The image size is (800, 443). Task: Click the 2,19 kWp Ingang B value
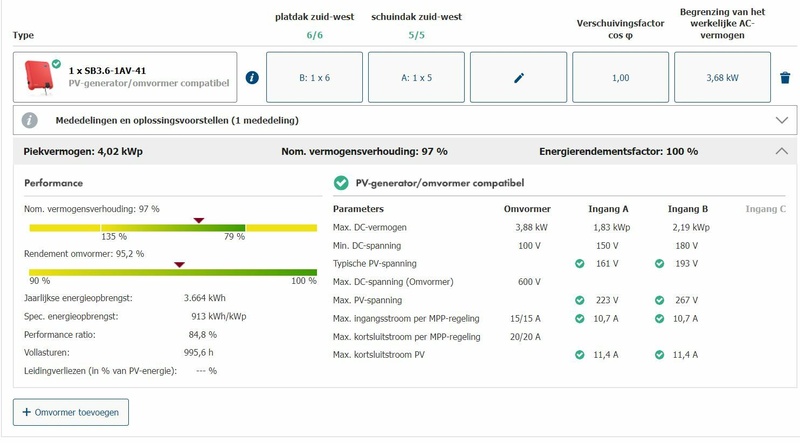coord(691,227)
